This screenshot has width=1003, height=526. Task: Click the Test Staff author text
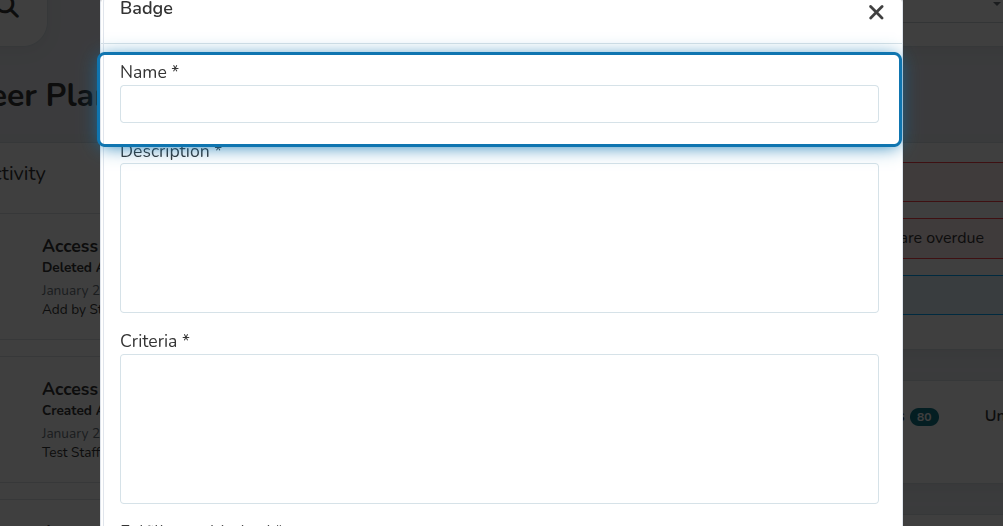(x=71, y=452)
